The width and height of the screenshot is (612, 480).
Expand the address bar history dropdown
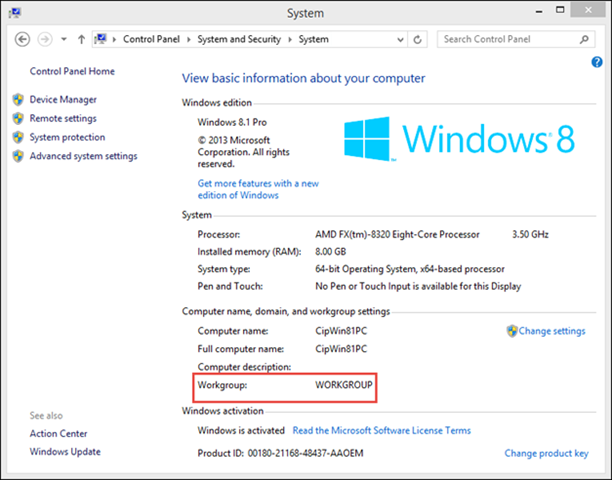(x=400, y=39)
